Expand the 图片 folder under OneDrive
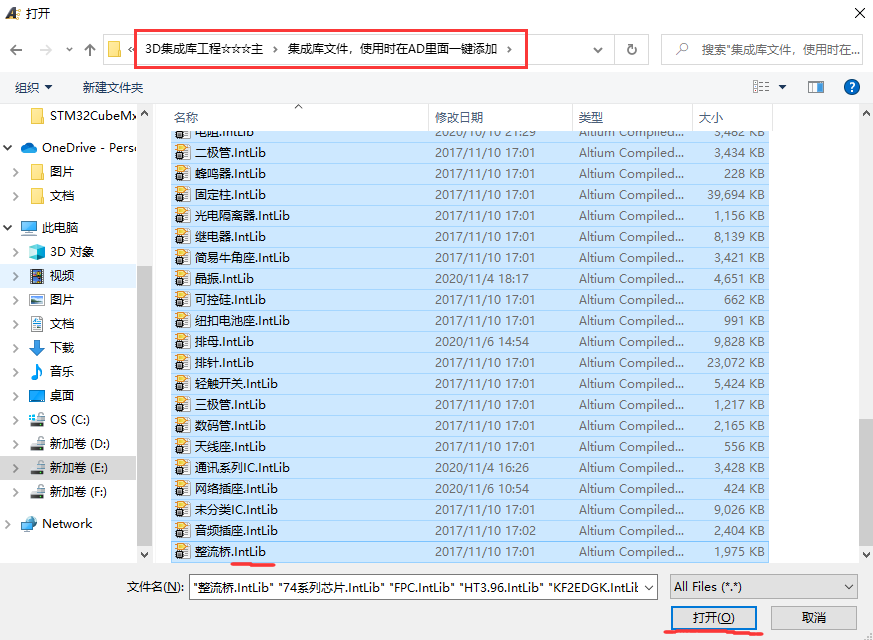The width and height of the screenshot is (873, 640). [x=16, y=172]
